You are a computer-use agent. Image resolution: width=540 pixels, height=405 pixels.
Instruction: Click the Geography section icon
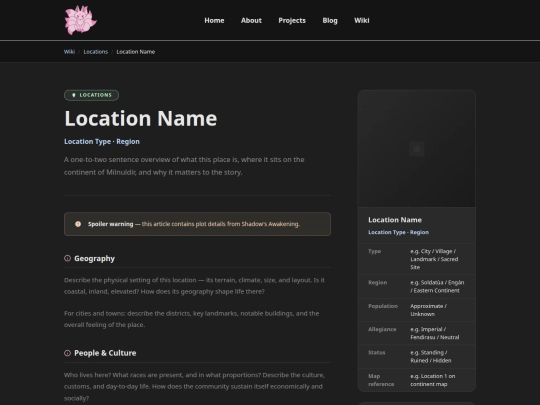pos(68,258)
